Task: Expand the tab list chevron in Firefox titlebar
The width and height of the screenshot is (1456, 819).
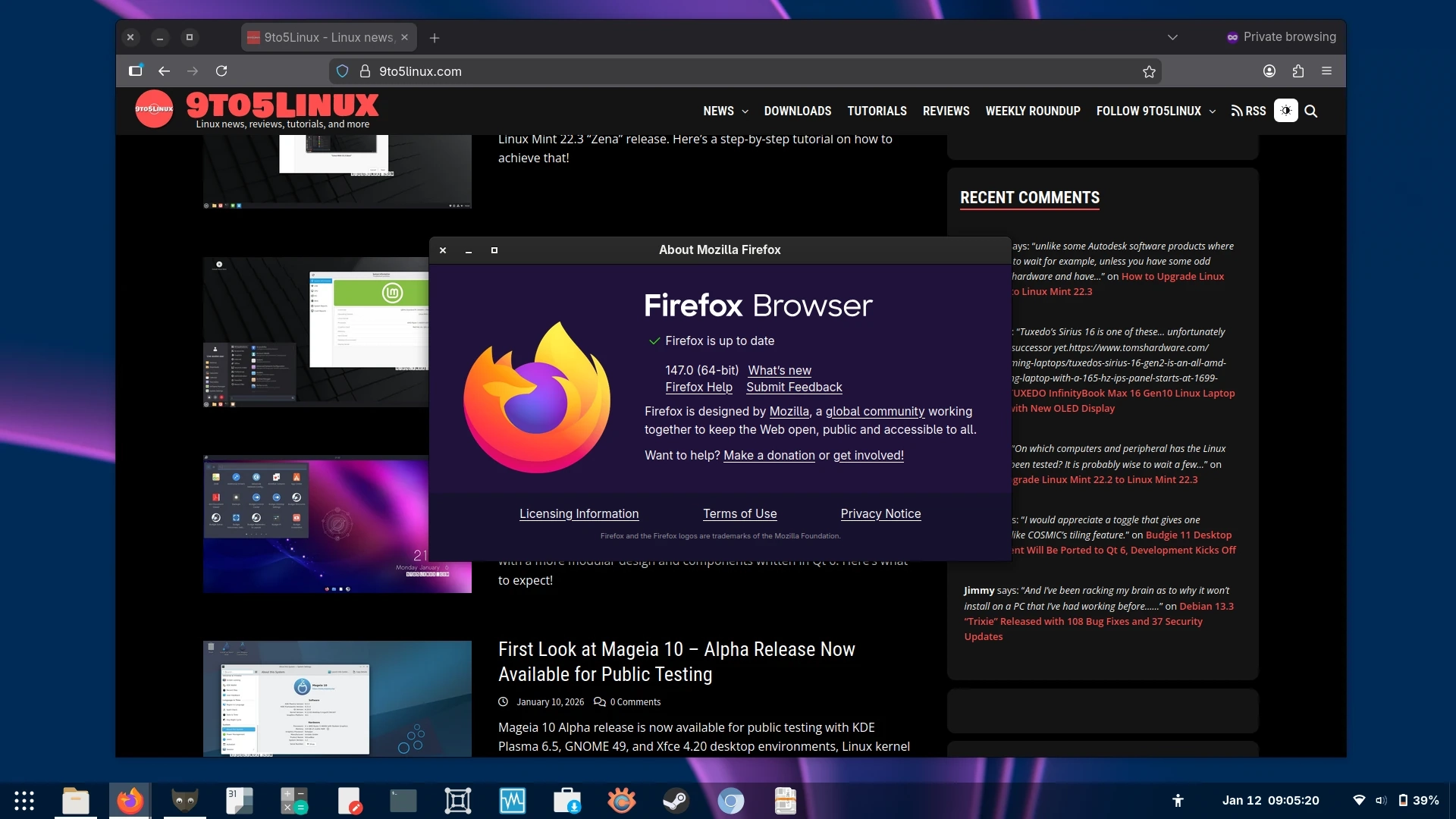Action: 1172,36
